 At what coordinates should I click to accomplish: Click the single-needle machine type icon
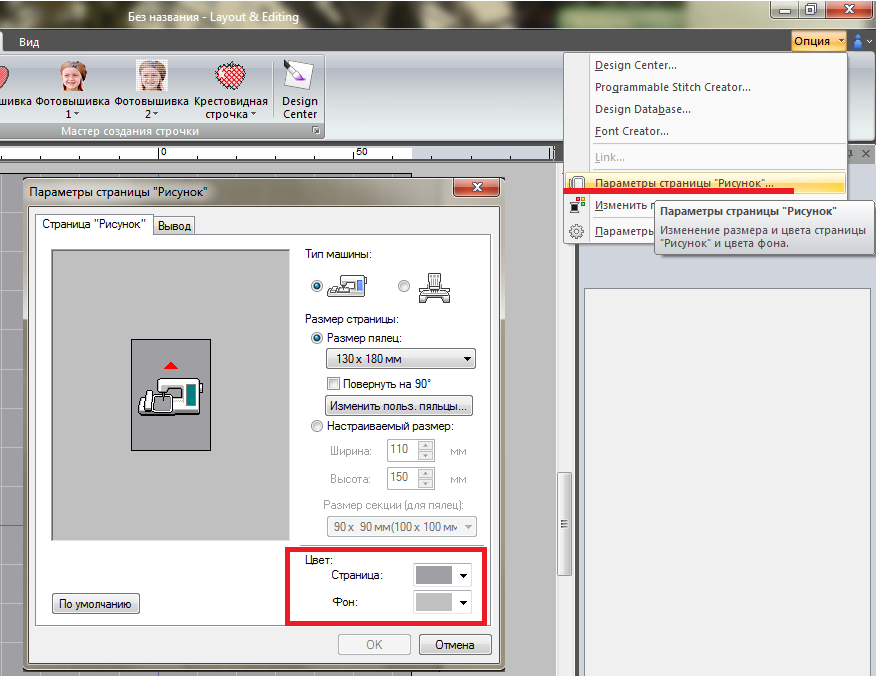pyautogui.click(x=347, y=285)
